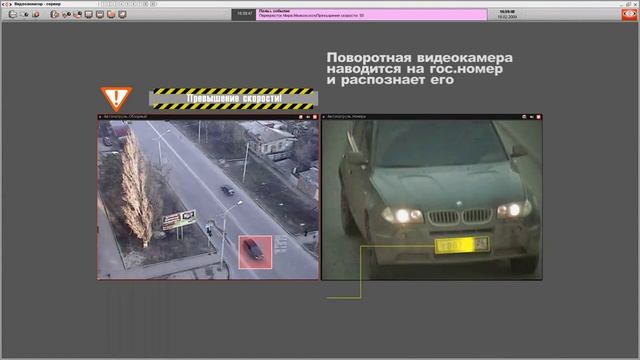Click the first header icon of plate camera panel
Screen dimensions: 640x360
(x=524, y=117)
